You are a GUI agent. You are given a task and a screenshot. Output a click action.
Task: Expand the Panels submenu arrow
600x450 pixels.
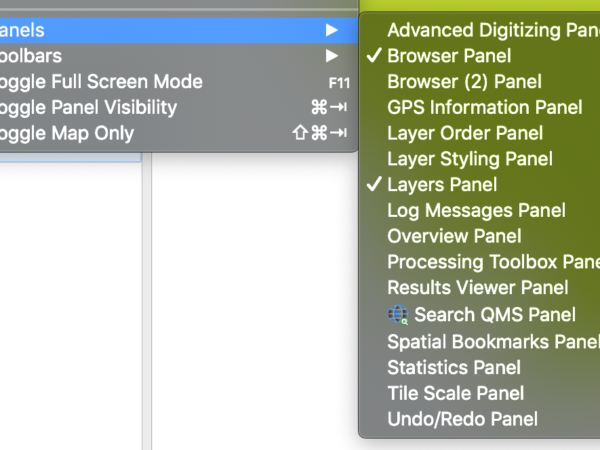pos(332,30)
